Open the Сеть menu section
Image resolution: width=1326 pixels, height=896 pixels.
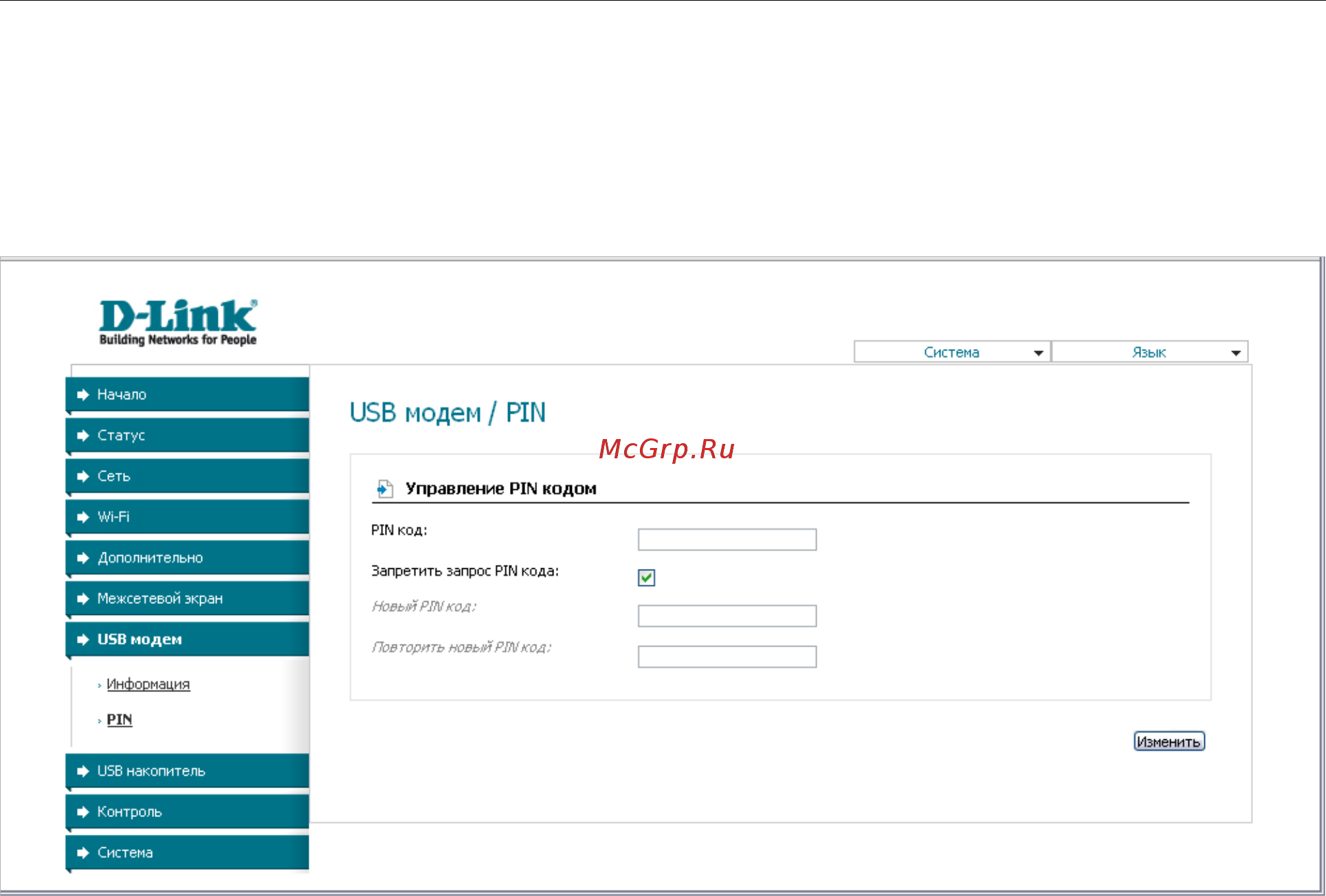pyautogui.click(x=188, y=476)
